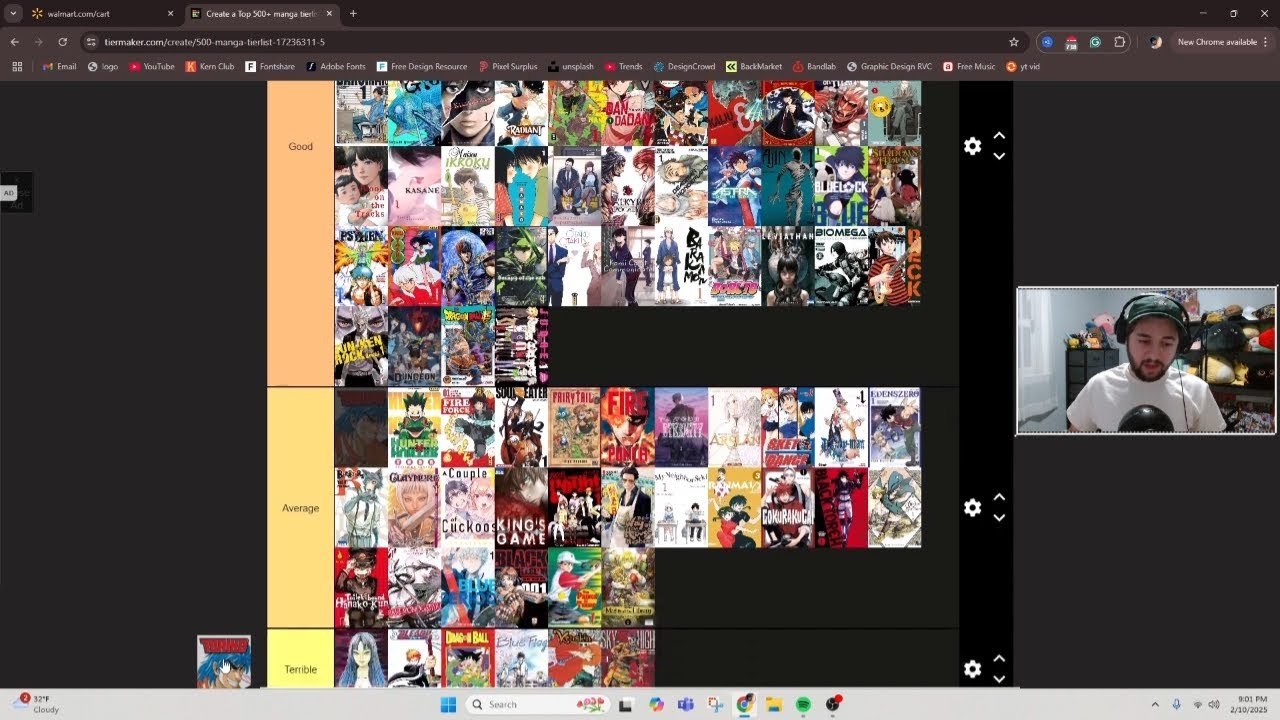
Task: Open Copilot from the taskbar
Action: (656, 704)
